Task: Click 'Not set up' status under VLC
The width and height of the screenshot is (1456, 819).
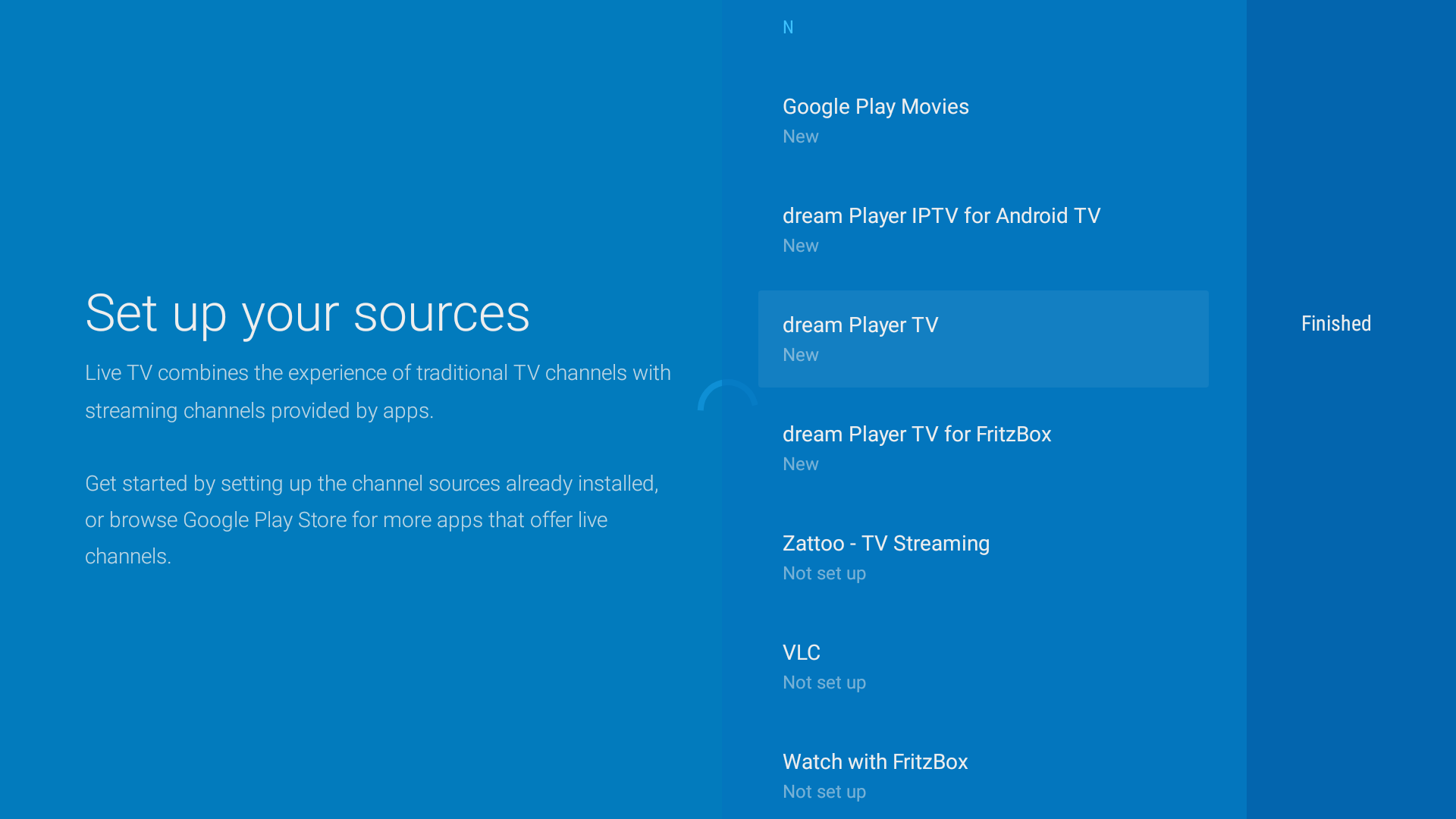Action: click(824, 682)
